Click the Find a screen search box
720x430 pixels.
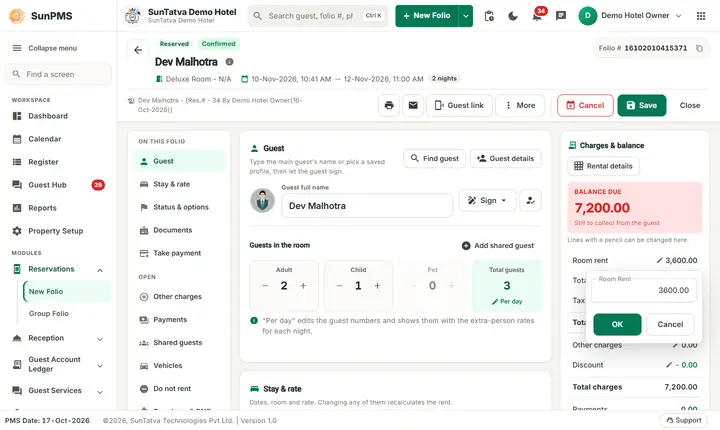[x=58, y=74]
